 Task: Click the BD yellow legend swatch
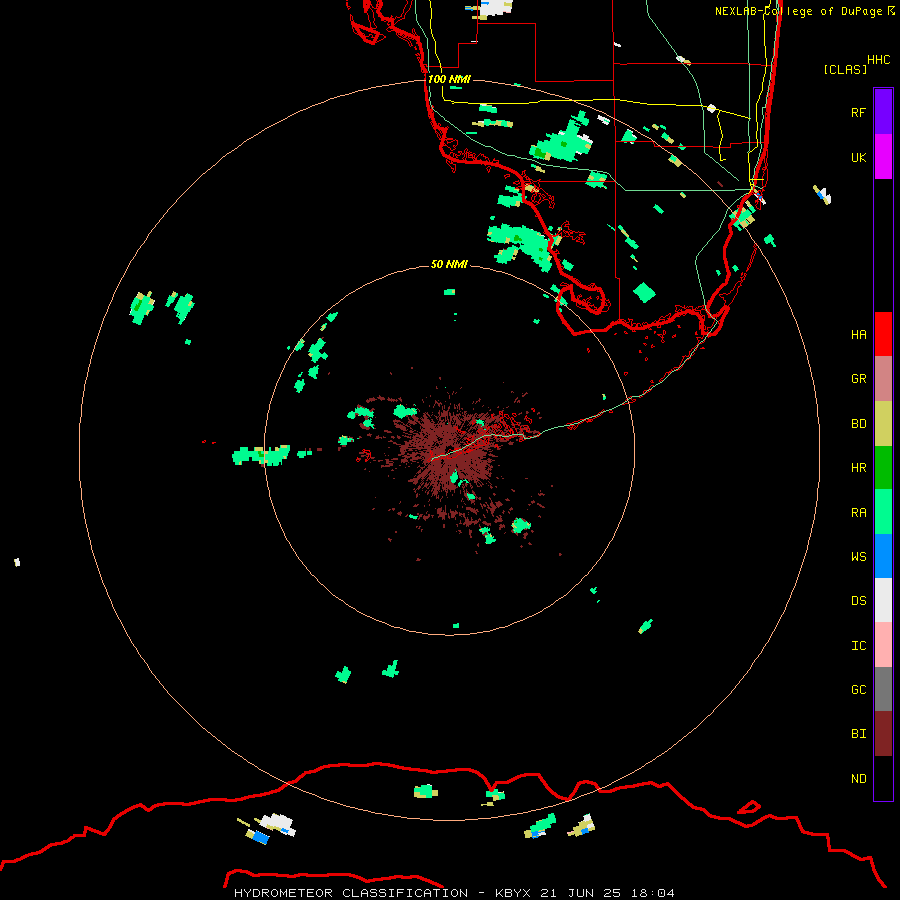[883, 423]
